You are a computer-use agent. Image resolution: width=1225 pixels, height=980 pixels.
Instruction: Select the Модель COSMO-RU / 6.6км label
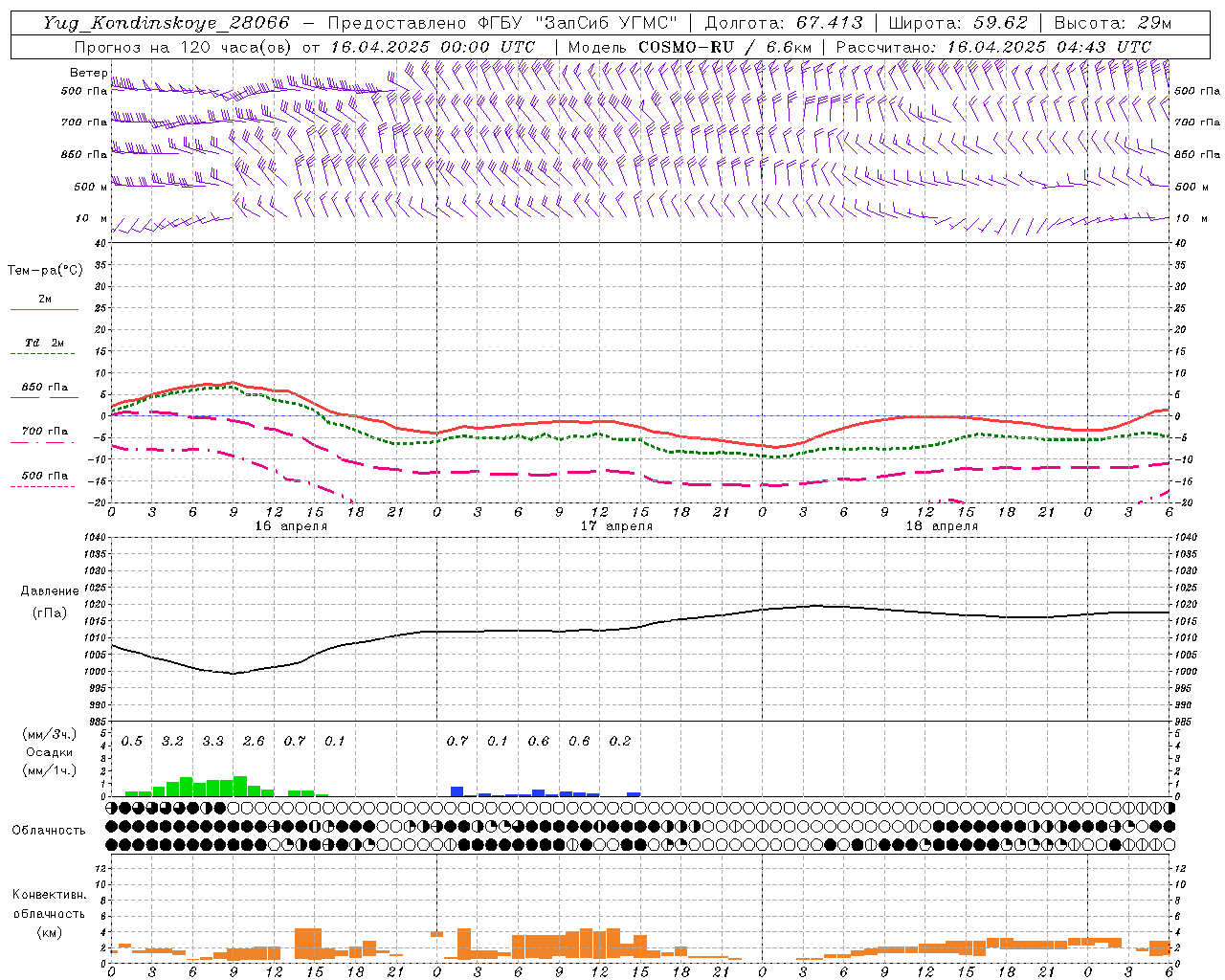click(690, 47)
